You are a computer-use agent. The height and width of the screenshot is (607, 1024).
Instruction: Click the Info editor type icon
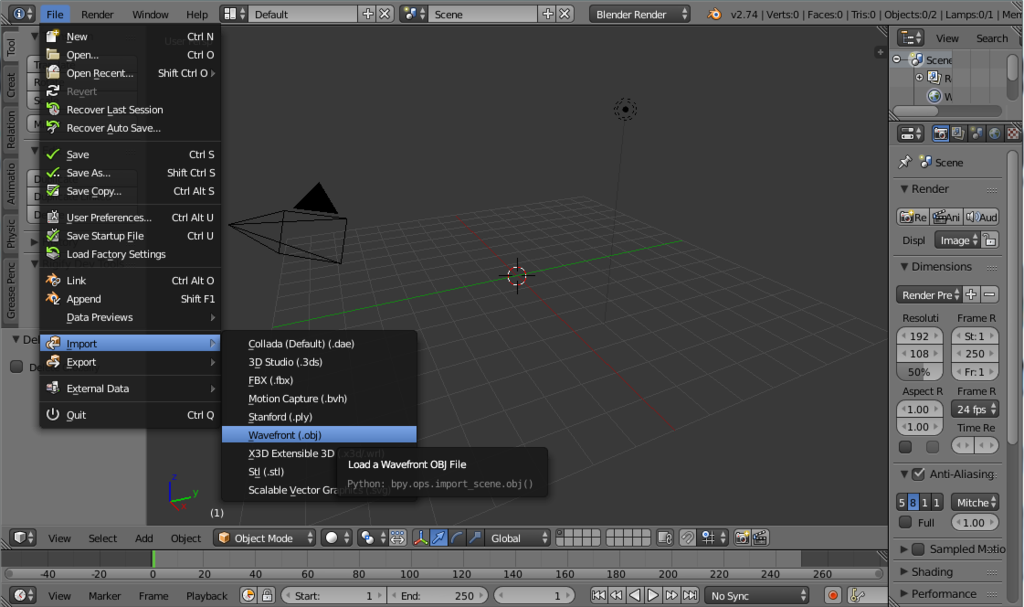22,14
